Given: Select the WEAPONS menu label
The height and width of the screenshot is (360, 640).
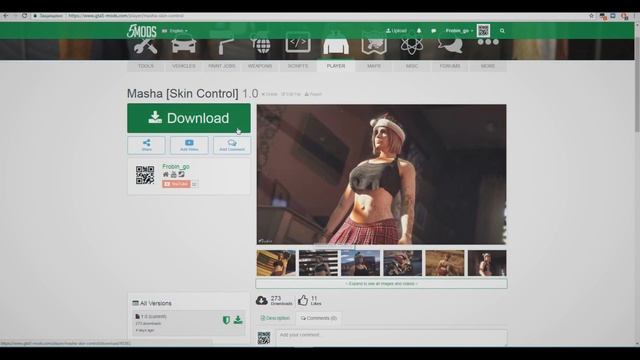Looking at the screenshot, I should [260, 66].
